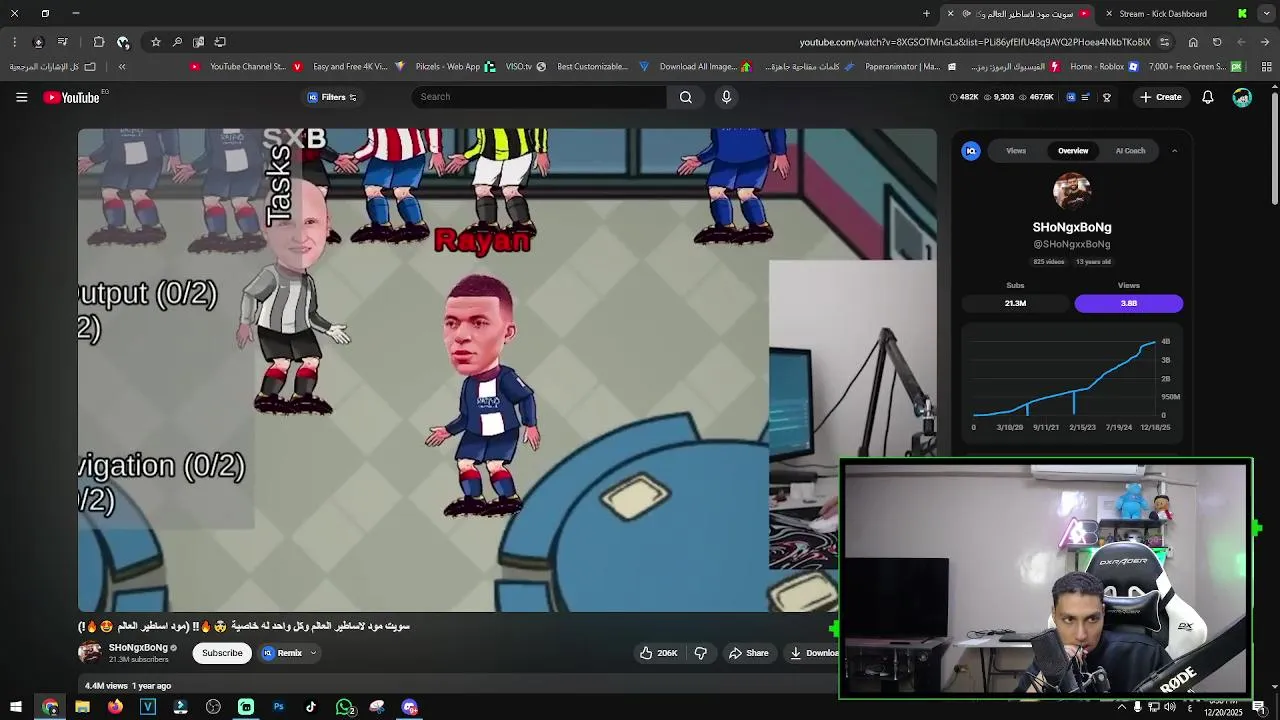Reload the page
The width and height of the screenshot is (1280, 720).
coord(1217,42)
